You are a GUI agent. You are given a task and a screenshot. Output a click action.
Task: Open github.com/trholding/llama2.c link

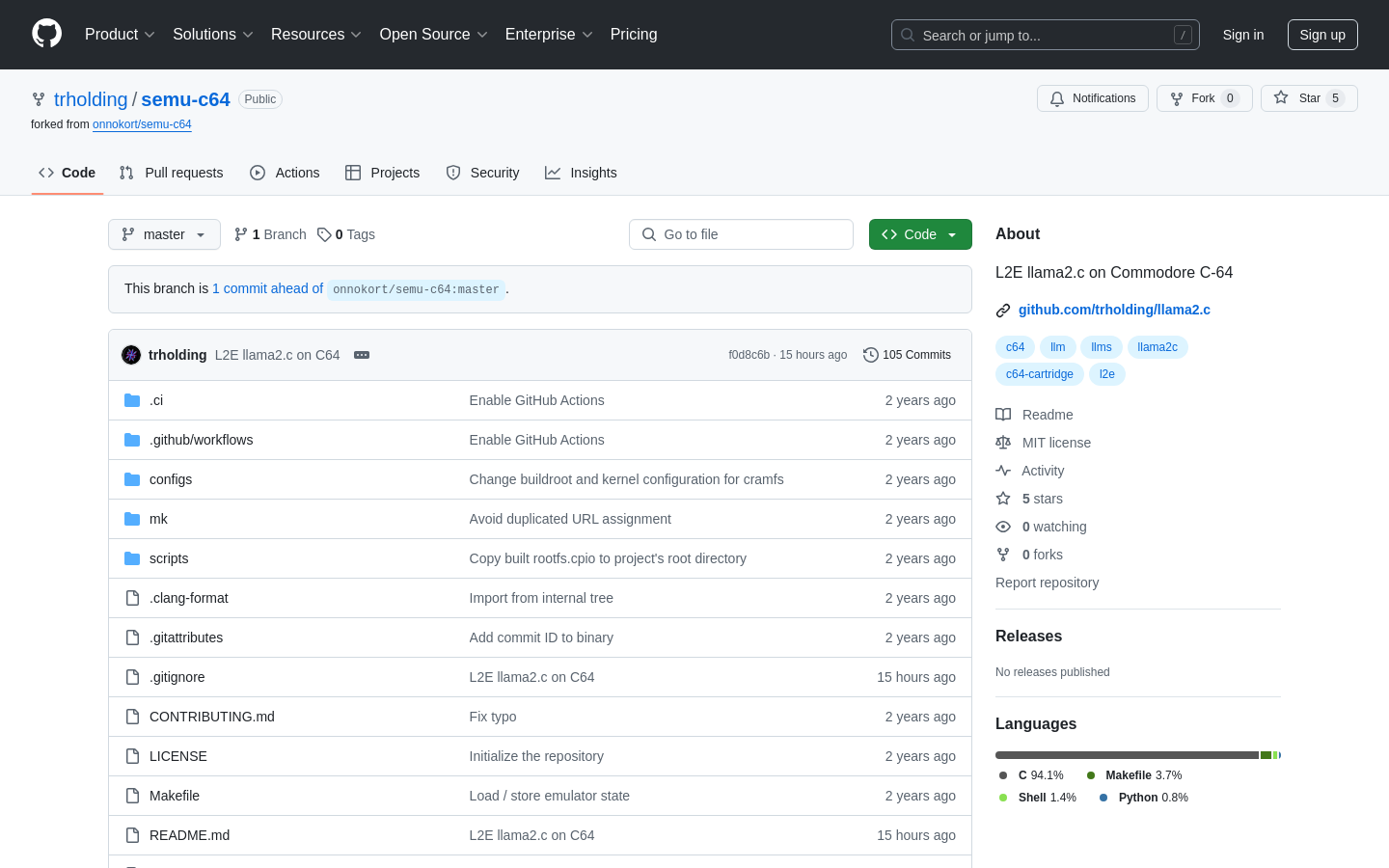click(1114, 310)
